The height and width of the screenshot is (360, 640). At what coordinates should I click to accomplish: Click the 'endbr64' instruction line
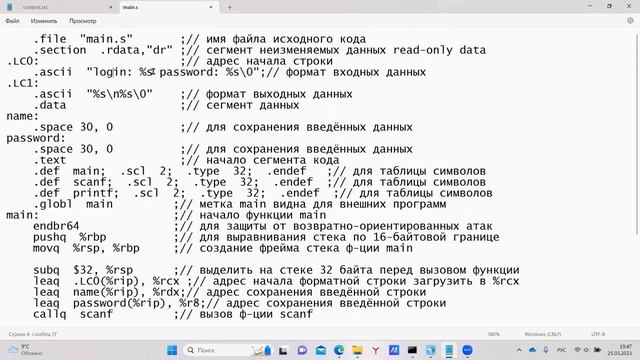[56, 227]
